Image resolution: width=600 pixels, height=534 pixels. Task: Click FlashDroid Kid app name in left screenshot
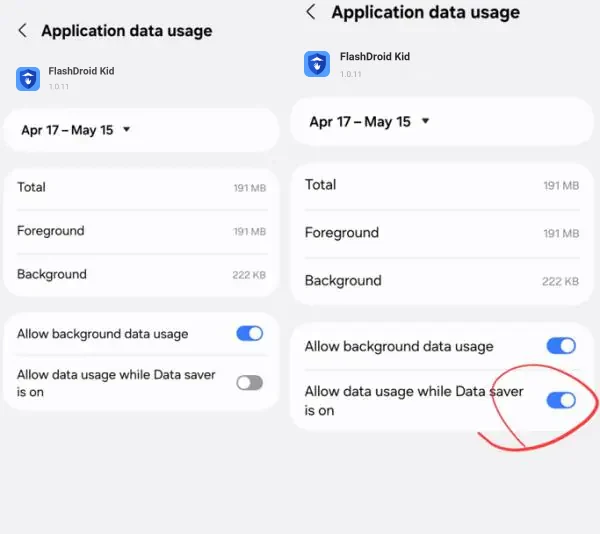point(81,71)
